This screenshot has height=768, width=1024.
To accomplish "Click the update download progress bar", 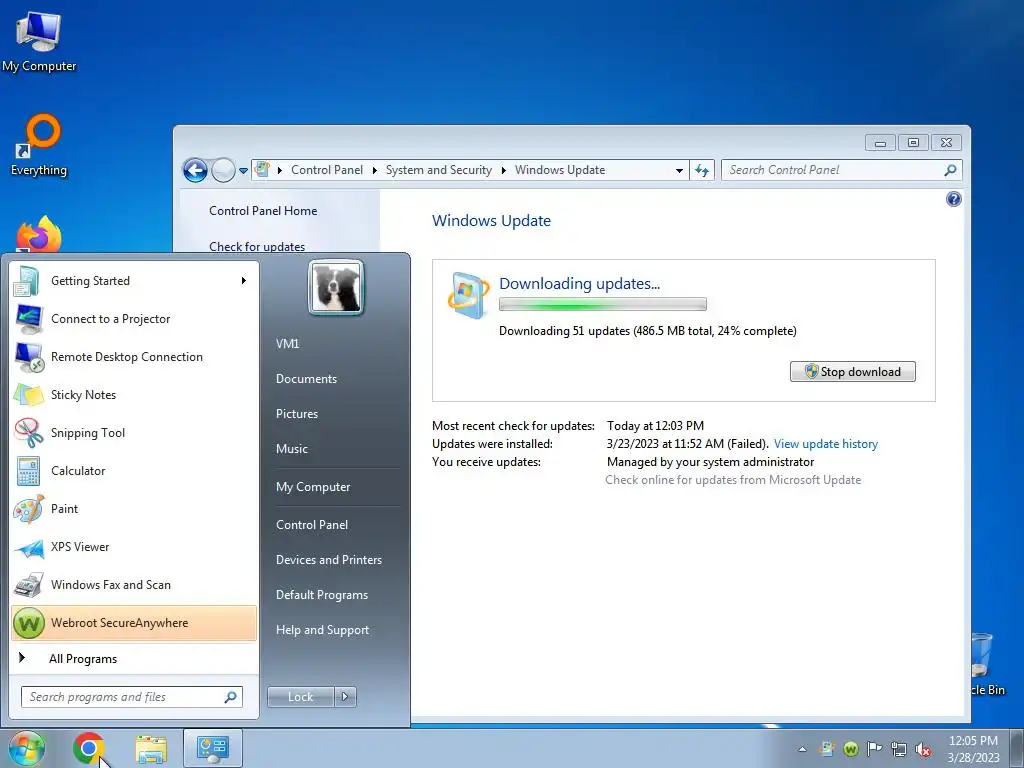I will (x=602, y=304).
